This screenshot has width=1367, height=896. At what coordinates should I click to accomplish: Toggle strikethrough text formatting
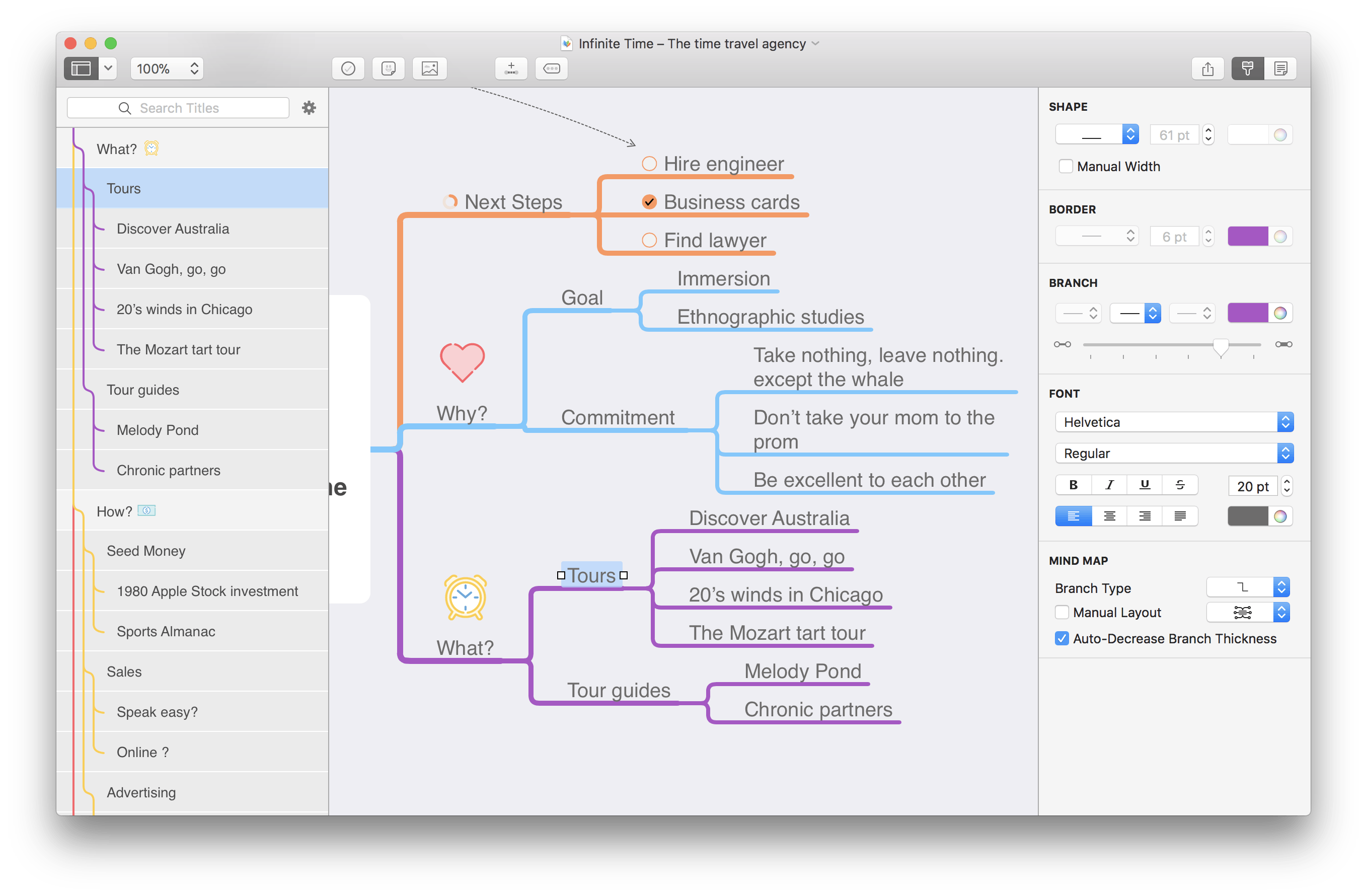(1180, 485)
